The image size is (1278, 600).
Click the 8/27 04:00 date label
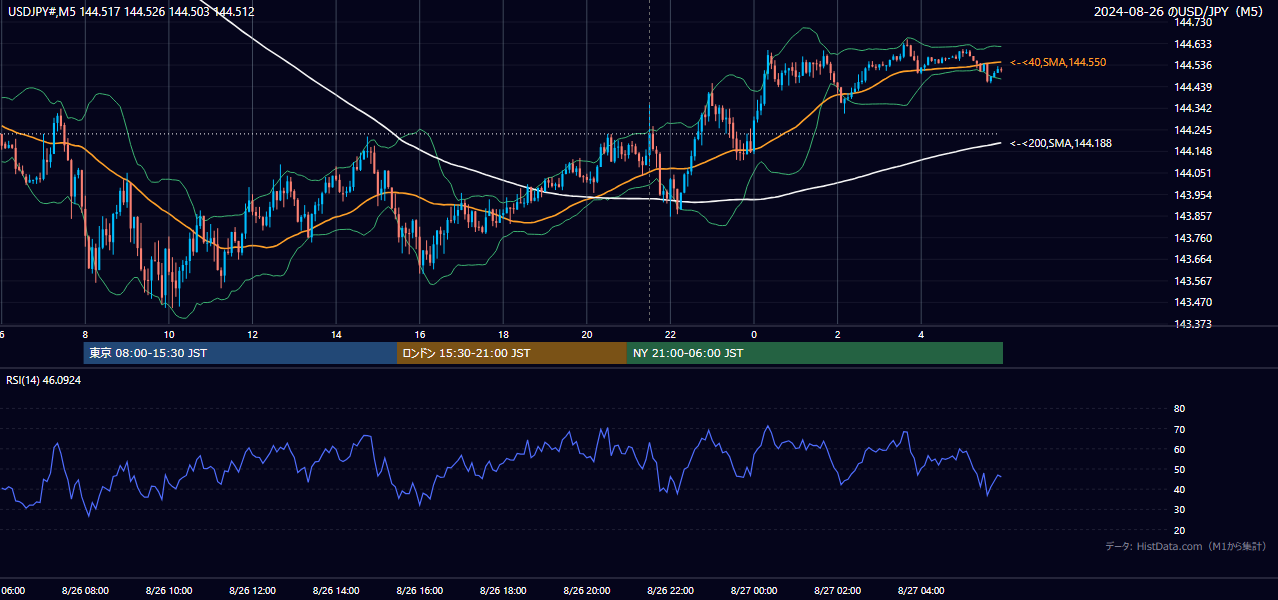tap(921, 591)
